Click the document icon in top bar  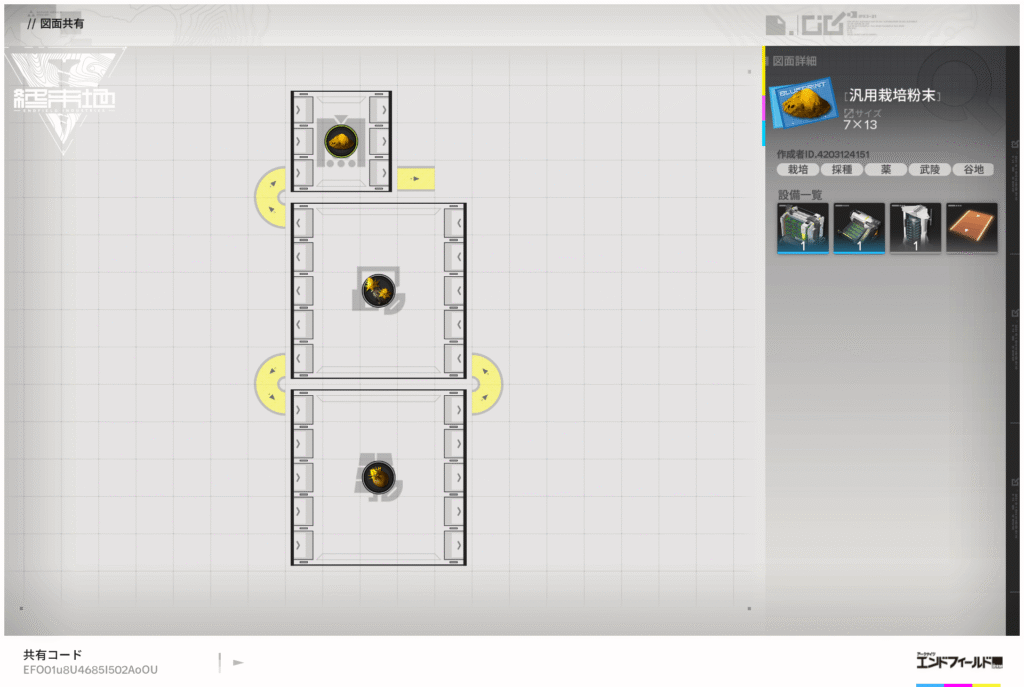[x=775, y=24]
